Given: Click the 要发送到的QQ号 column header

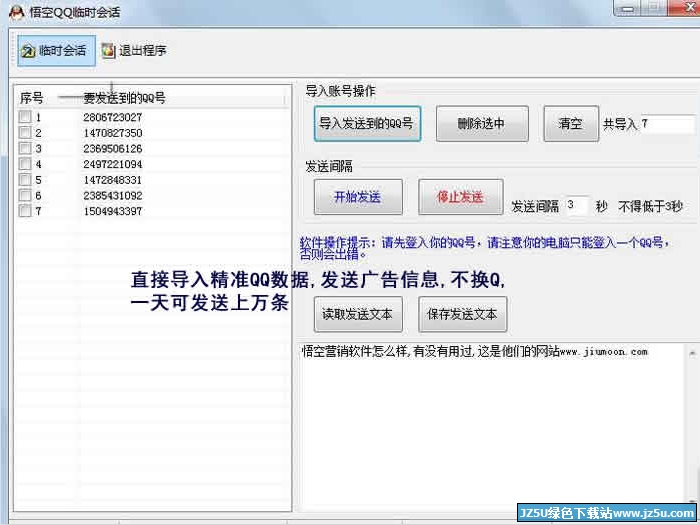Looking at the screenshot, I should pyautogui.click(x=124, y=98).
